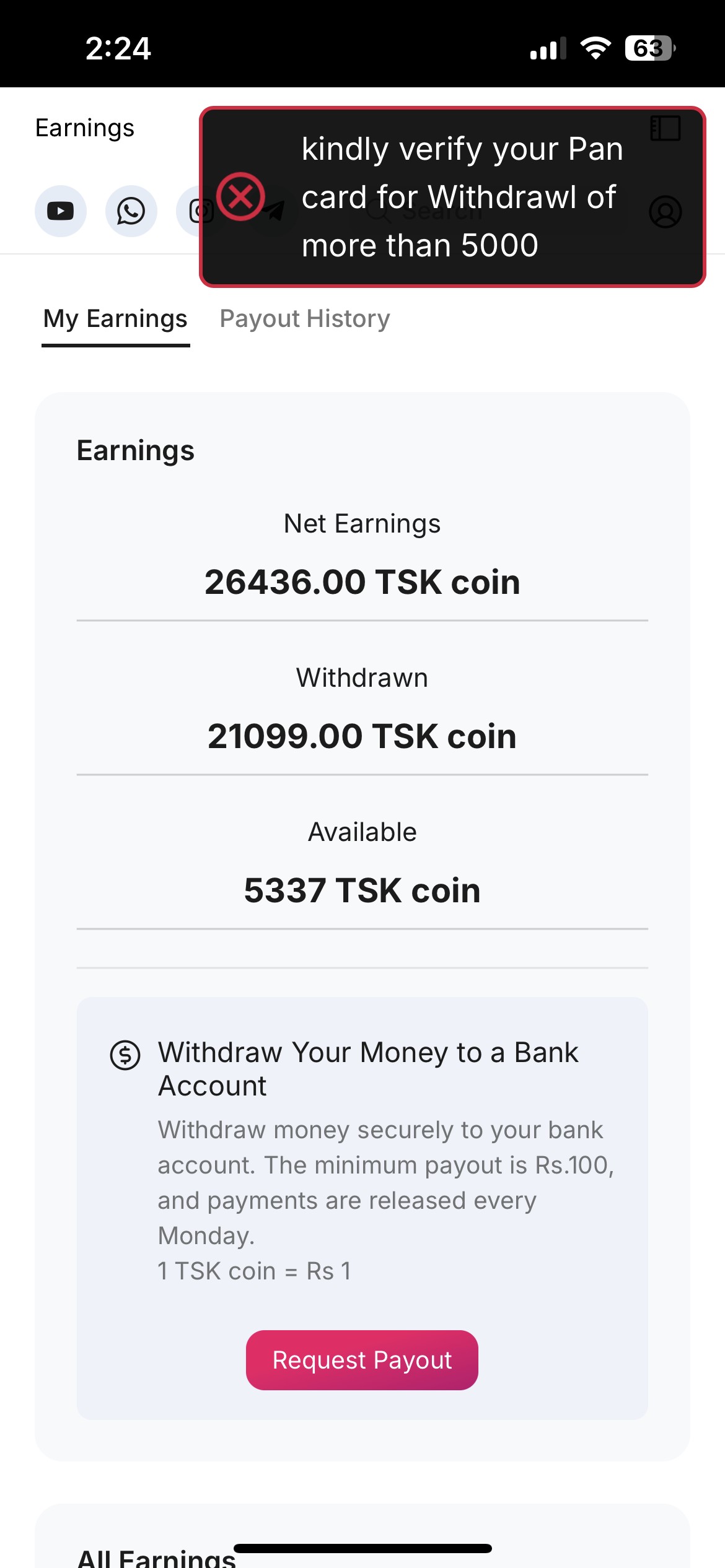Image resolution: width=725 pixels, height=1568 pixels.
Task: Tap the cellular signal bars
Action: coord(548,48)
